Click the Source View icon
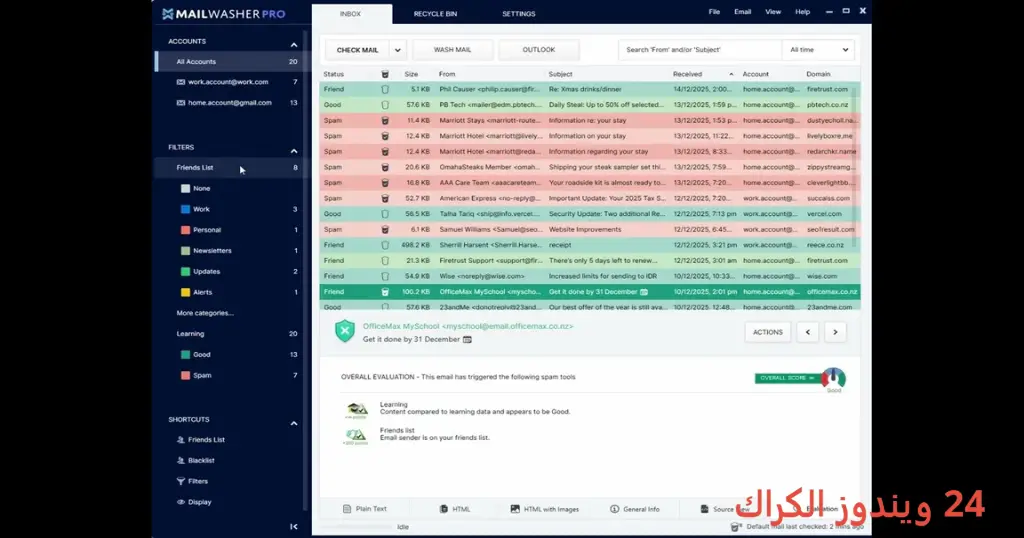The height and width of the screenshot is (538, 1024). pos(704,509)
